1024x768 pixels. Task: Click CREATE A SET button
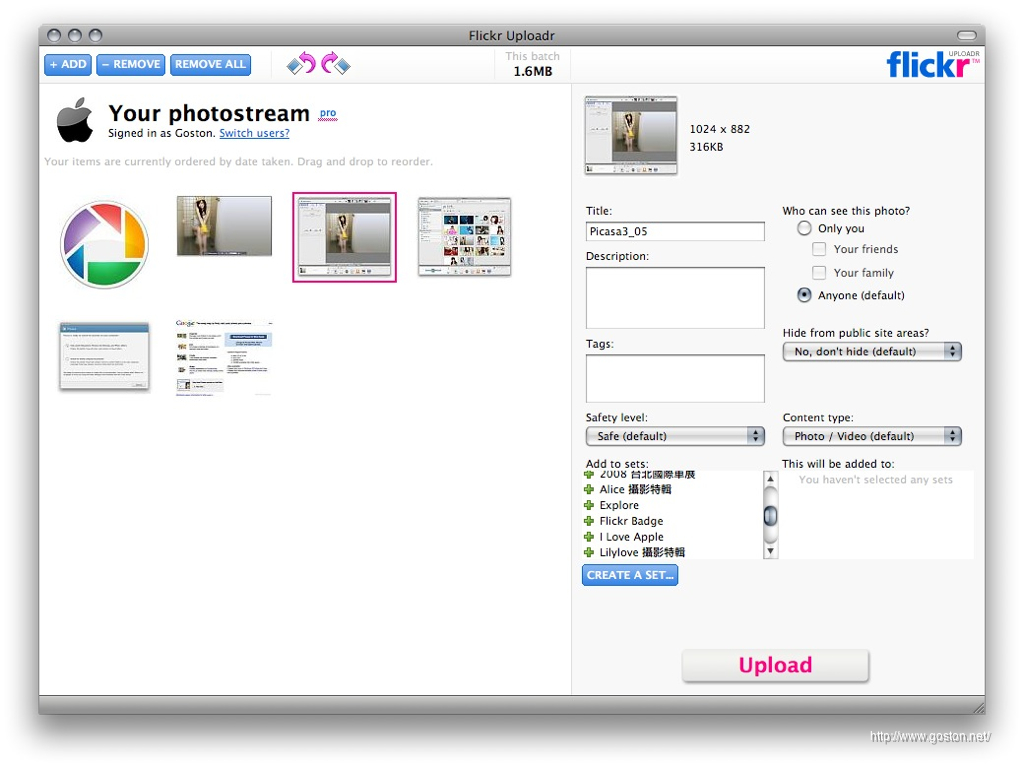pos(630,575)
